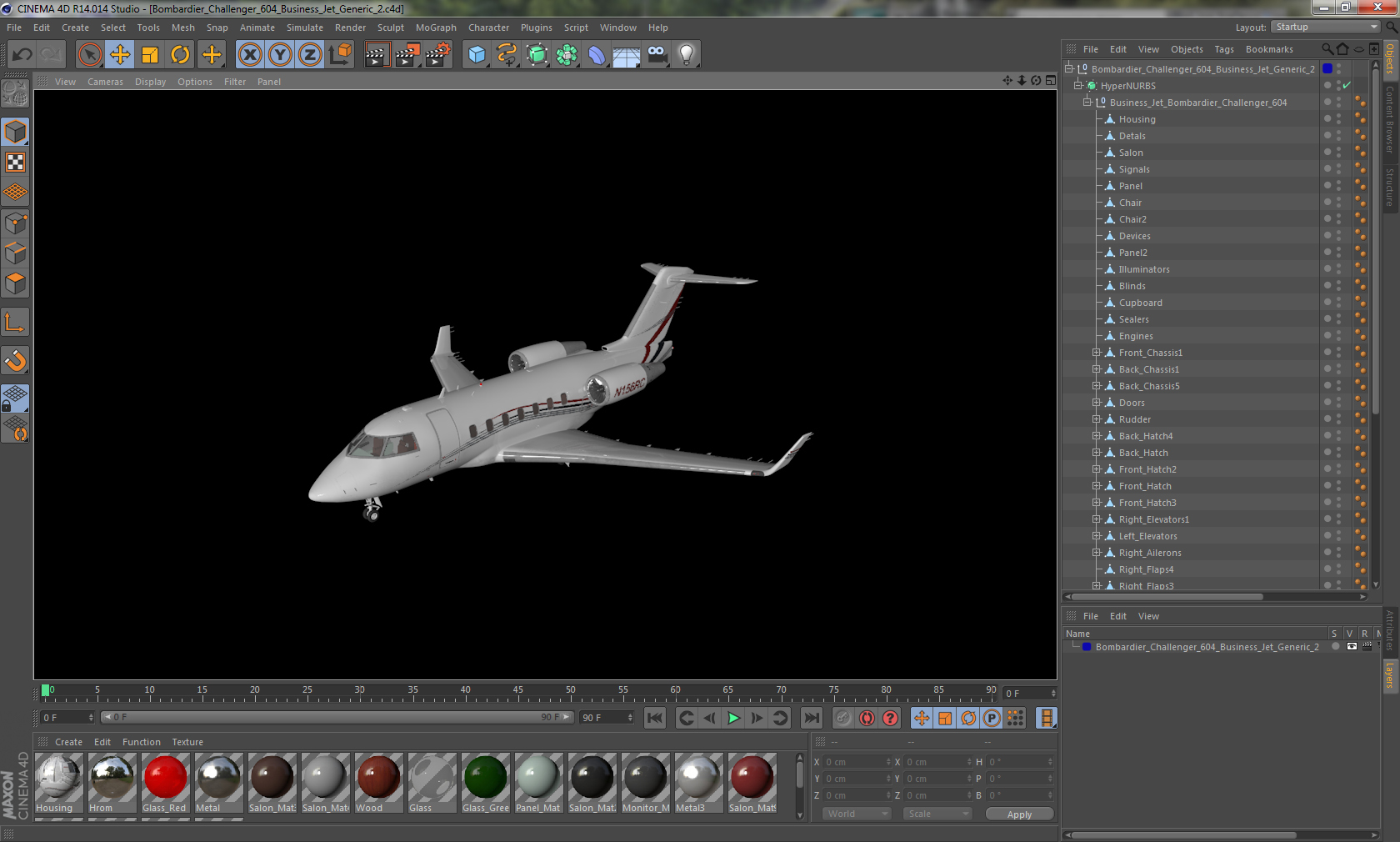This screenshot has width=1400, height=842.
Task: Toggle Autokeying button
Action: coord(867,718)
